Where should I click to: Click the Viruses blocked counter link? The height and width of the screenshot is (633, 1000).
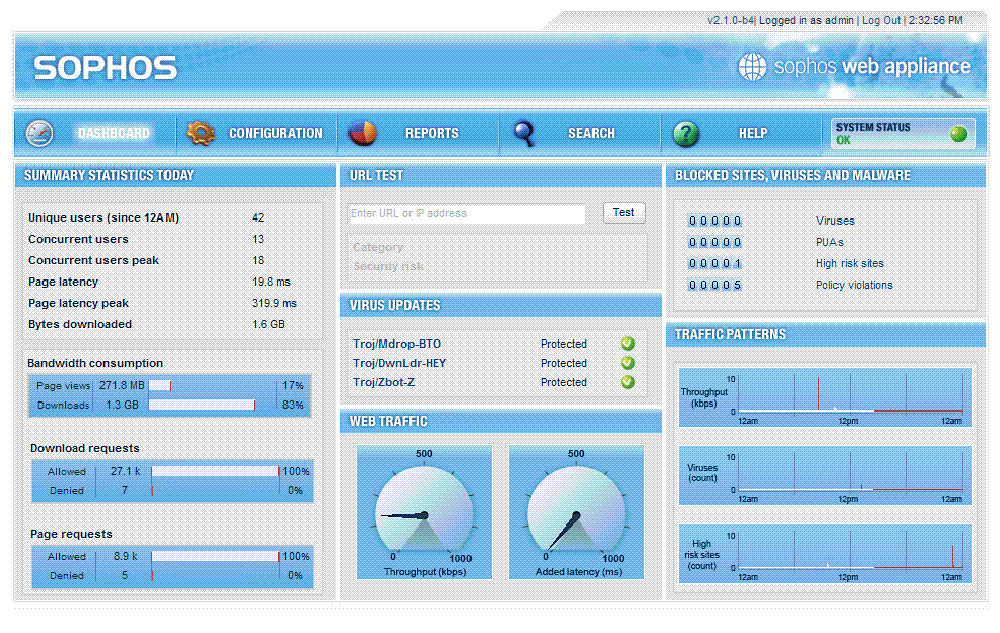tap(835, 221)
